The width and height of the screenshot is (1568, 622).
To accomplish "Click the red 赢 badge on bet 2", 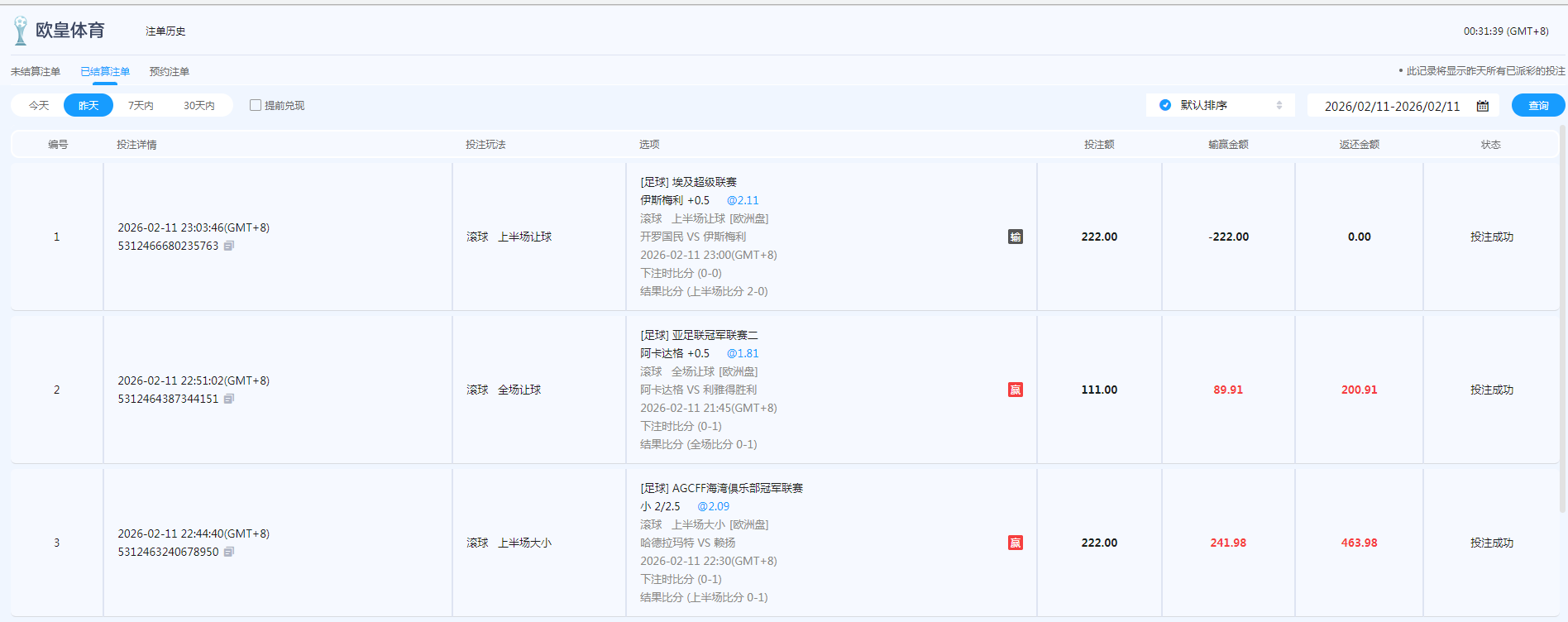I will (x=1016, y=390).
